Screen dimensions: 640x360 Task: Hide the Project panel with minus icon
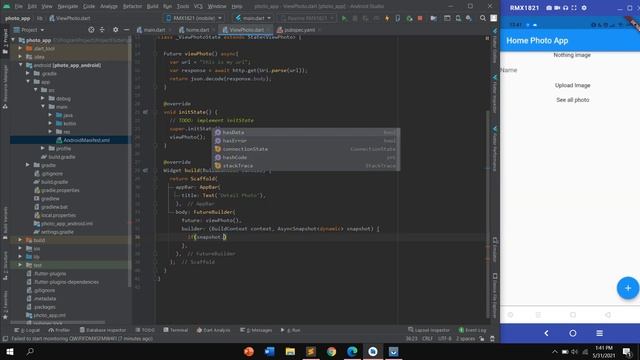[127, 30]
